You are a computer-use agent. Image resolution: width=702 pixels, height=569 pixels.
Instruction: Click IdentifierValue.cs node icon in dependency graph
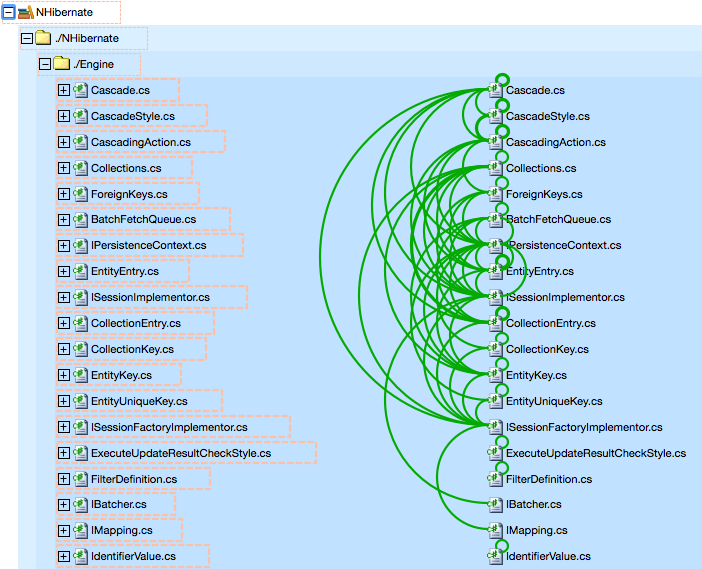[x=495, y=556]
